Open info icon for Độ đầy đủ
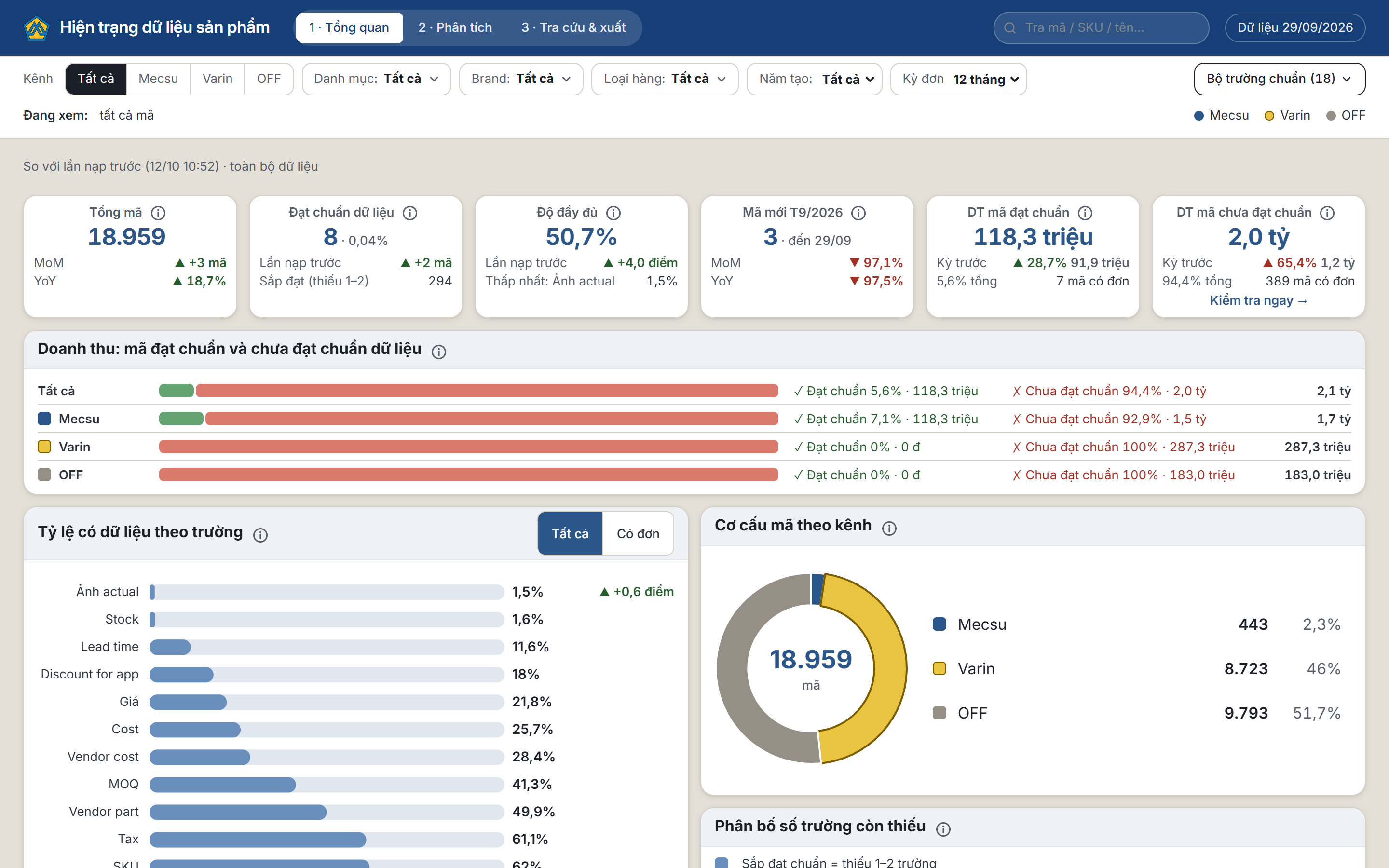Image resolution: width=1389 pixels, height=868 pixels. coord(613,213)
